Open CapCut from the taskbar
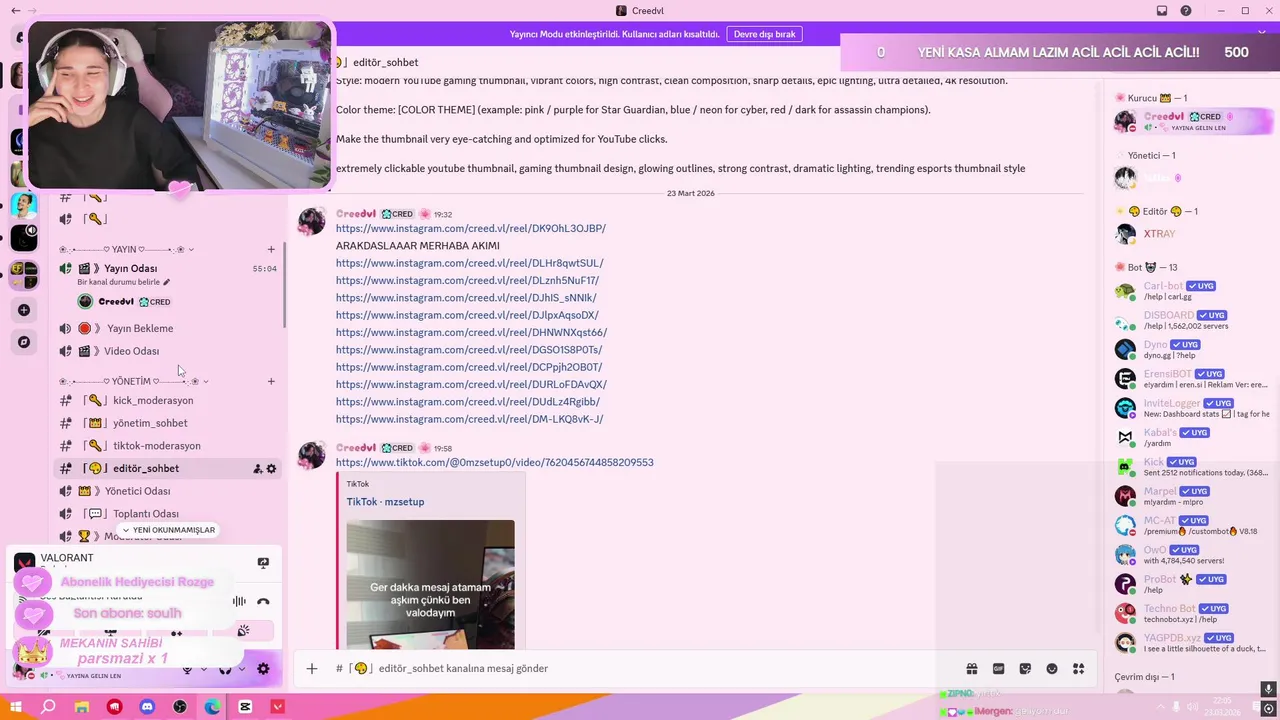1280x720 pixels. pyautogui.click(x=245, y=707)
